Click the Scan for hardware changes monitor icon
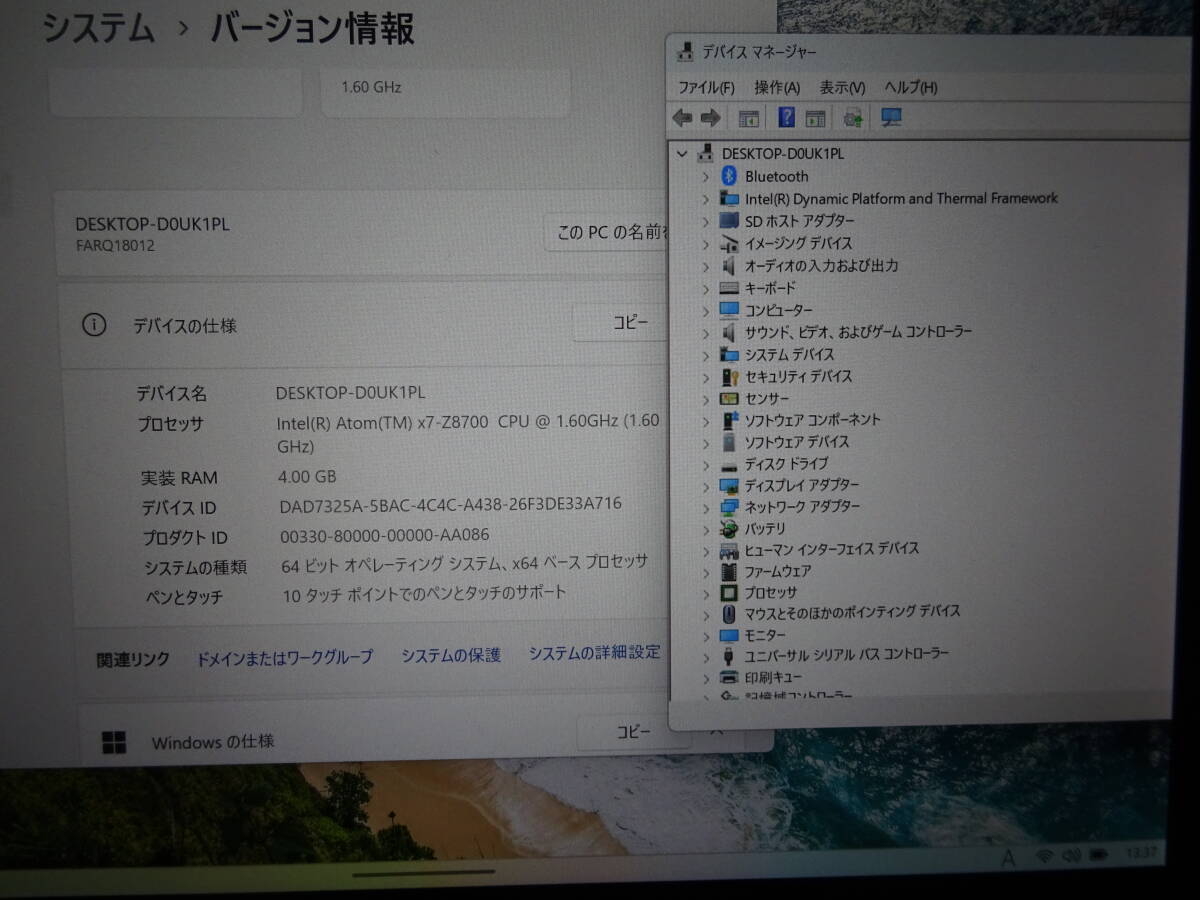 coord(891,118)
